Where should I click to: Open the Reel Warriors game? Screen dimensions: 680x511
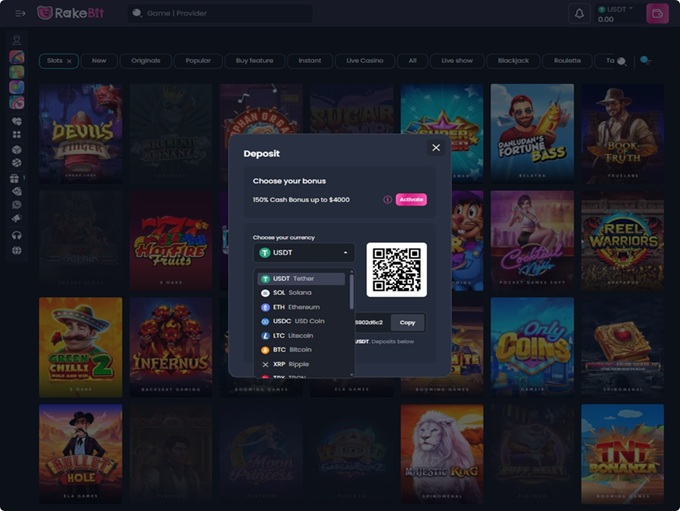tap(622, 240)
